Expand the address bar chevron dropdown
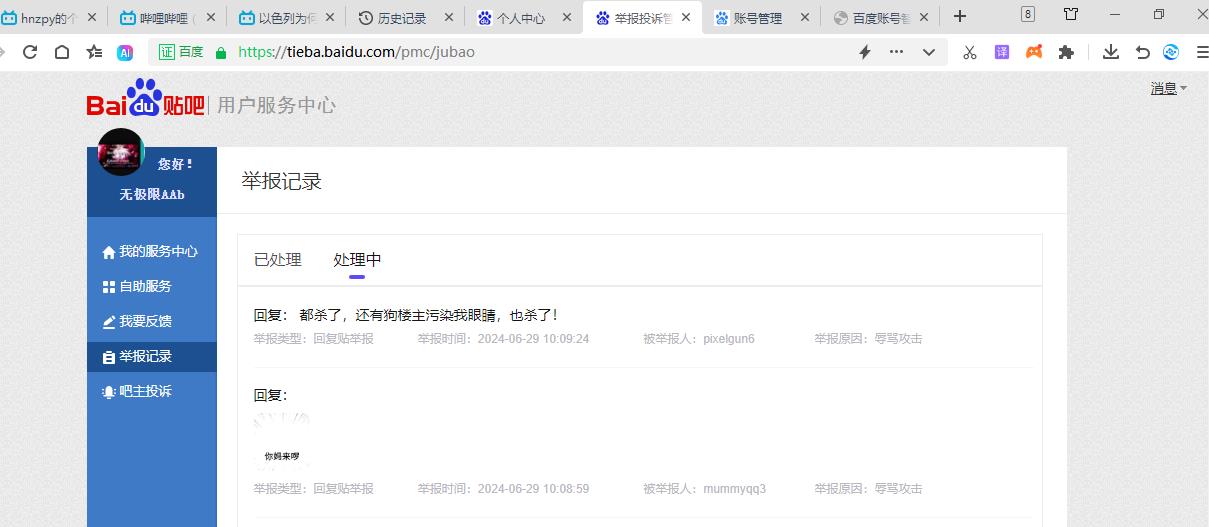1209x527 pixels. (929, 52)
